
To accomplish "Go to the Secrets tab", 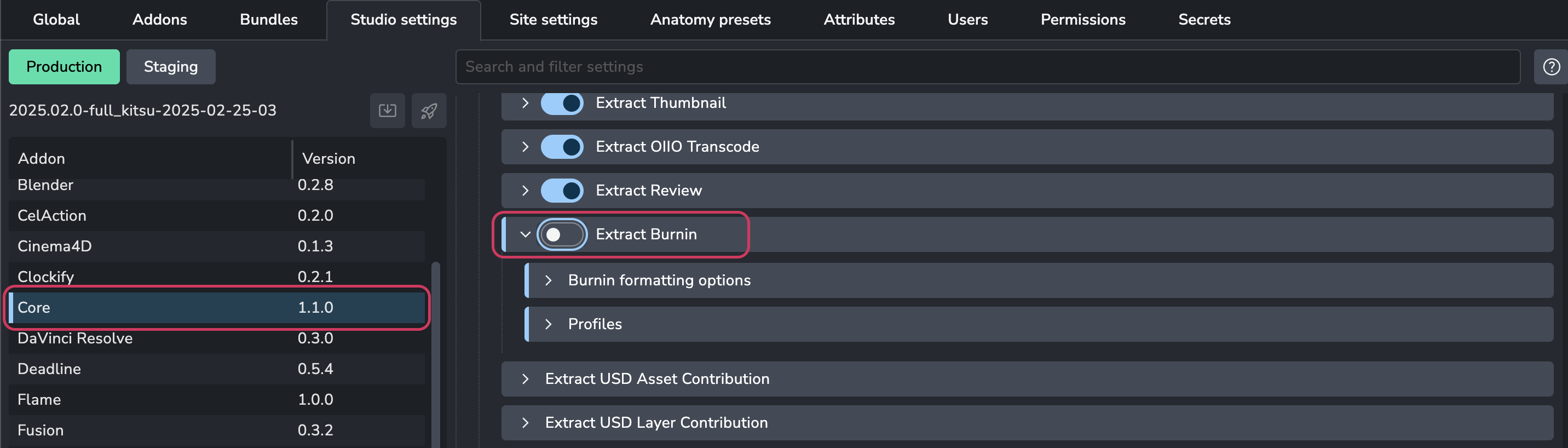I will 1204,20.
